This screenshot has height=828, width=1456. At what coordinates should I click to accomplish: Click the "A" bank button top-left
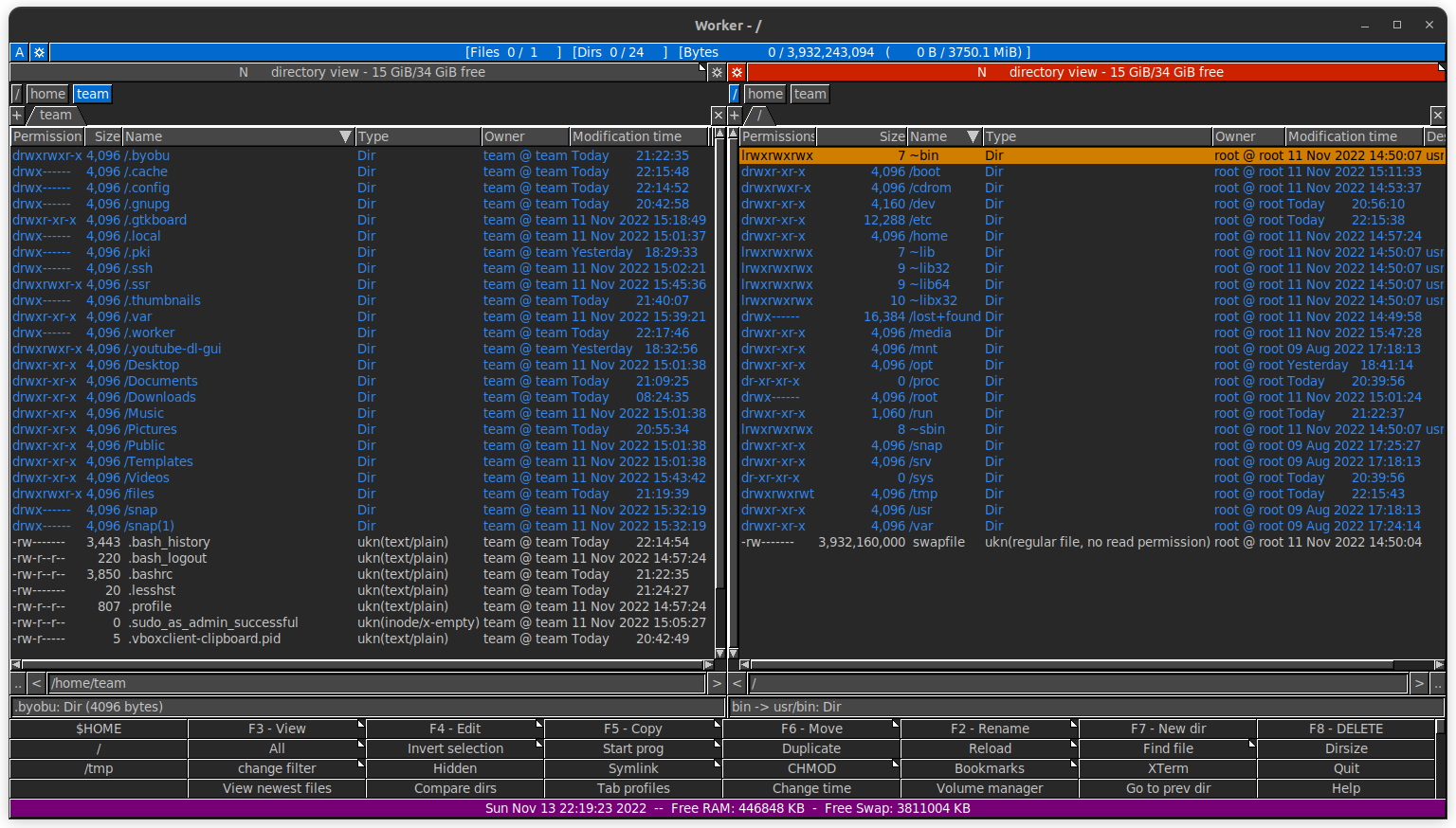pyautogui.click(x=19, y=52)
